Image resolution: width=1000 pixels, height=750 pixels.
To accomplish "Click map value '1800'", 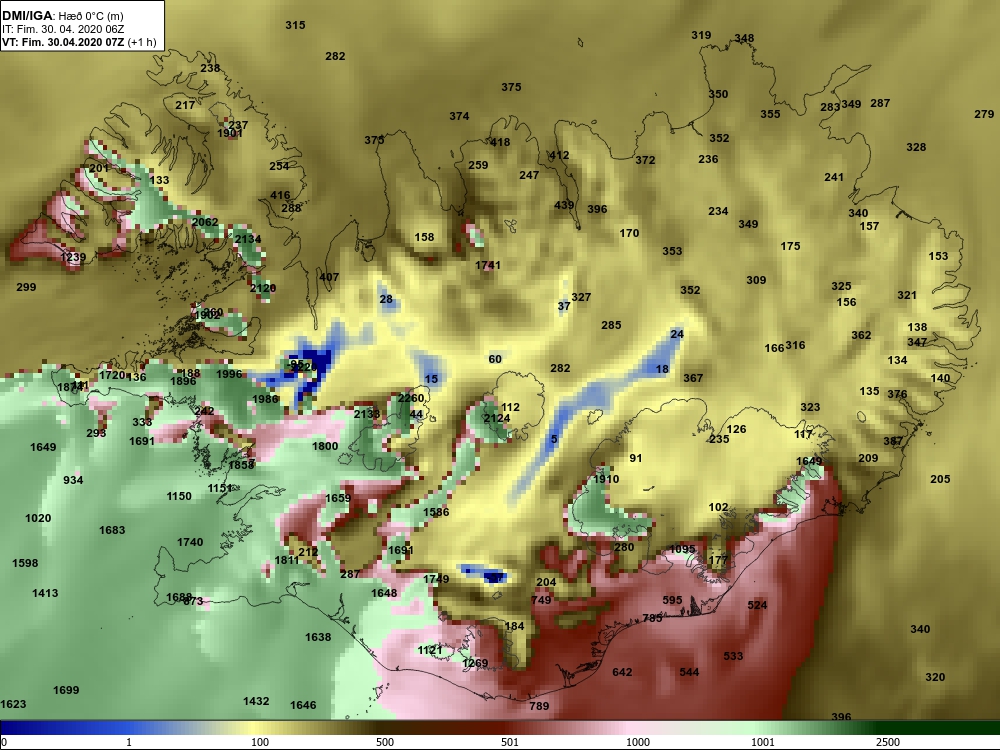I will (325, 446).
